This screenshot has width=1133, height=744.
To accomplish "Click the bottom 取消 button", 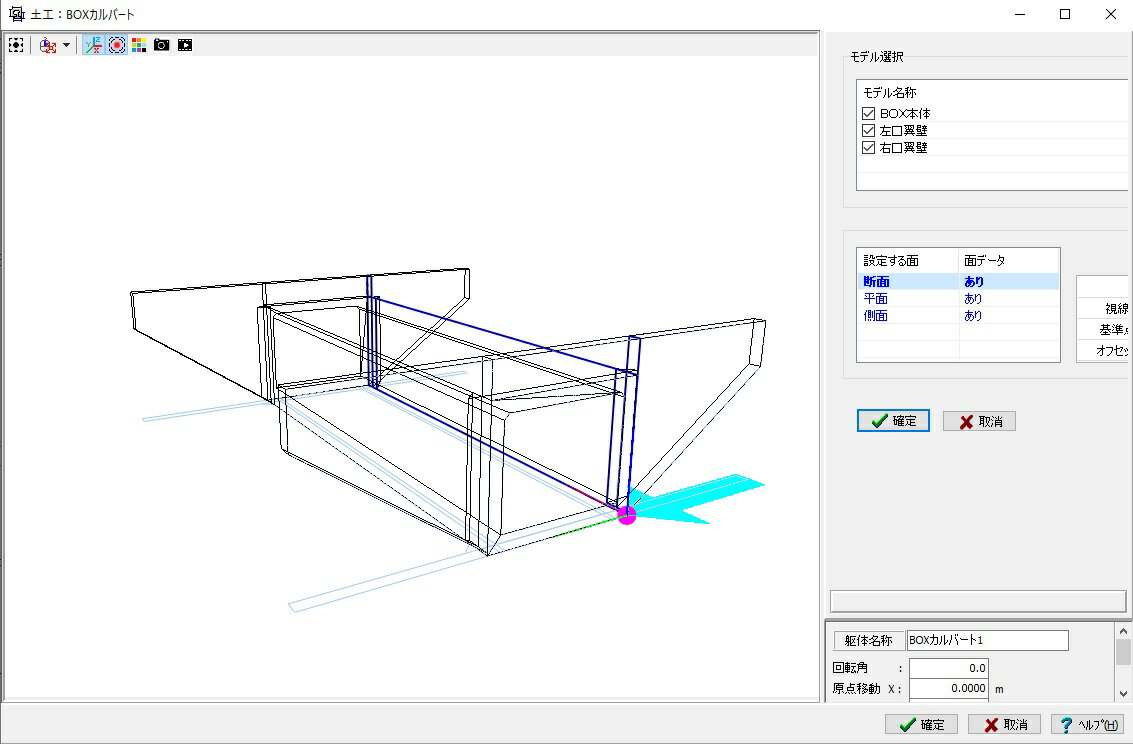I will point(1004,724).
